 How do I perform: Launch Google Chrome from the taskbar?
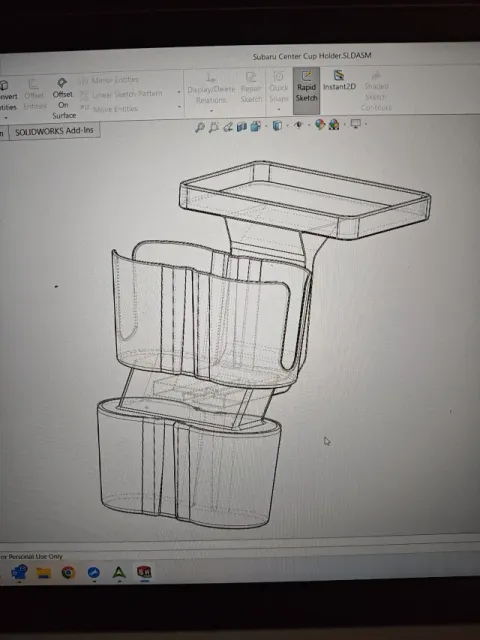[68, 573]
